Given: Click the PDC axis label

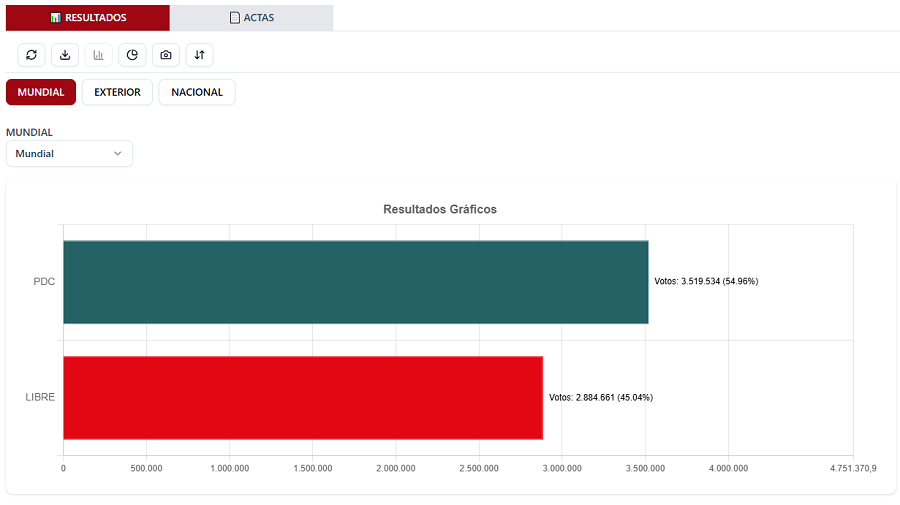Looking at the screenshot, I should 44,282.
